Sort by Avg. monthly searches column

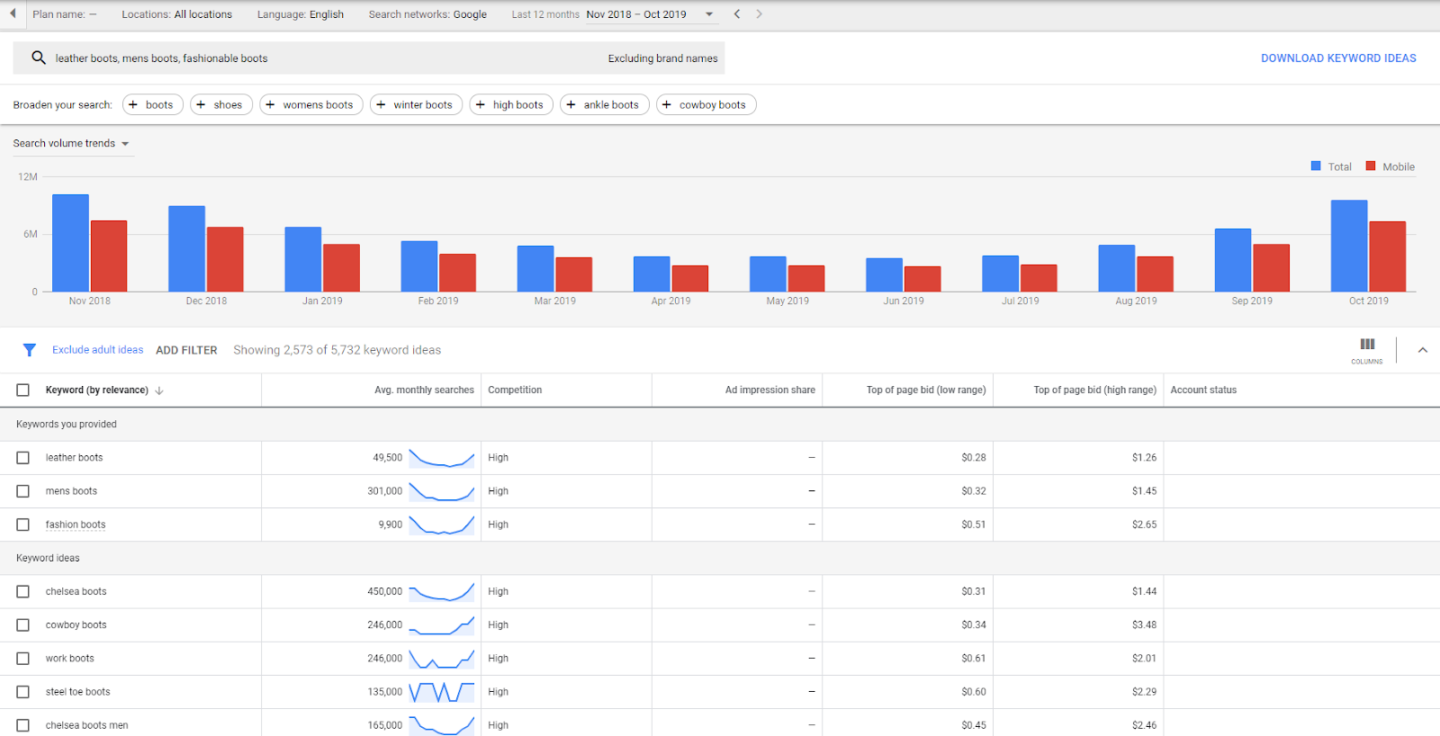tap(424, 390)
